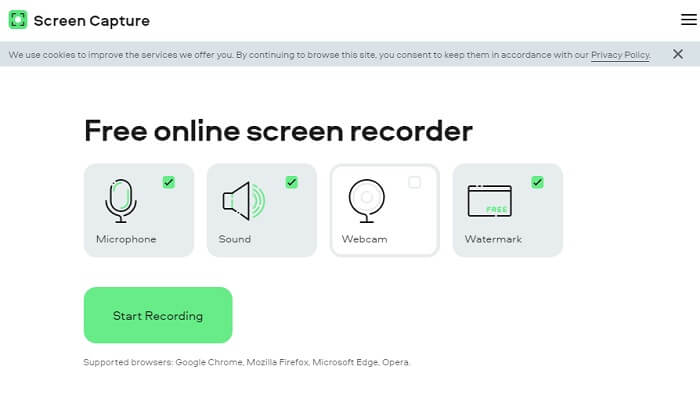Click the supported browsers note
700x395 pixels.
coord(246,362)
